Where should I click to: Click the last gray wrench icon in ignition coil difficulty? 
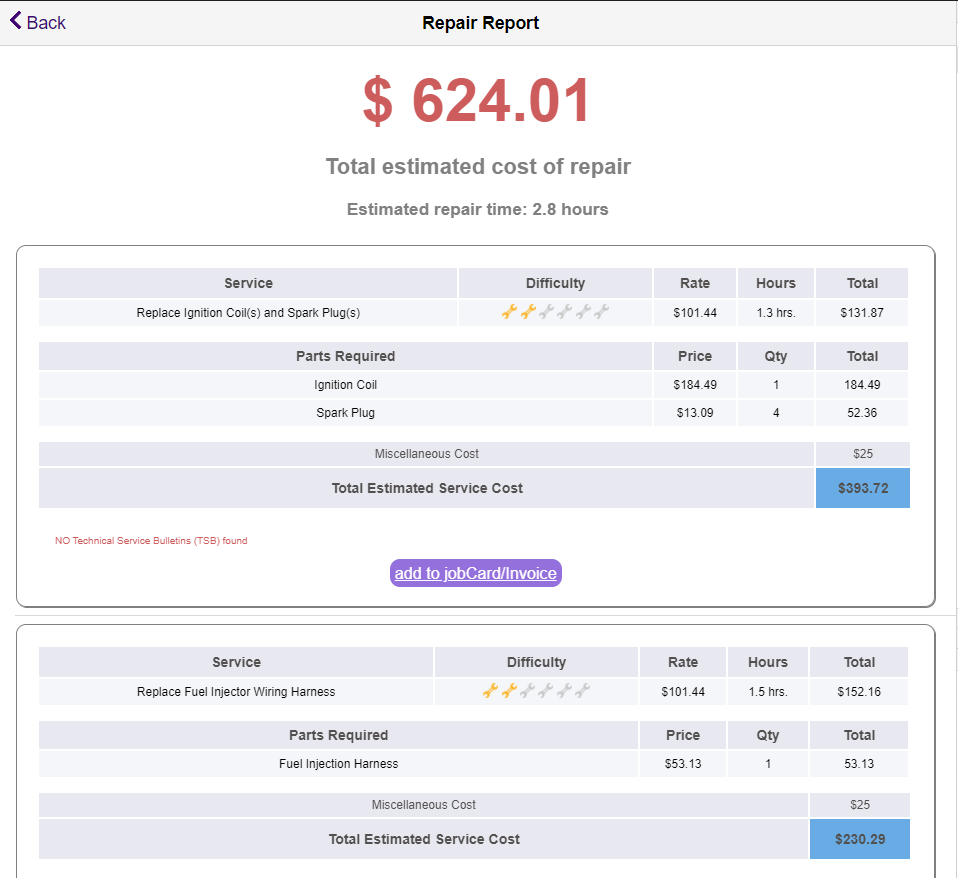(599, 312)
